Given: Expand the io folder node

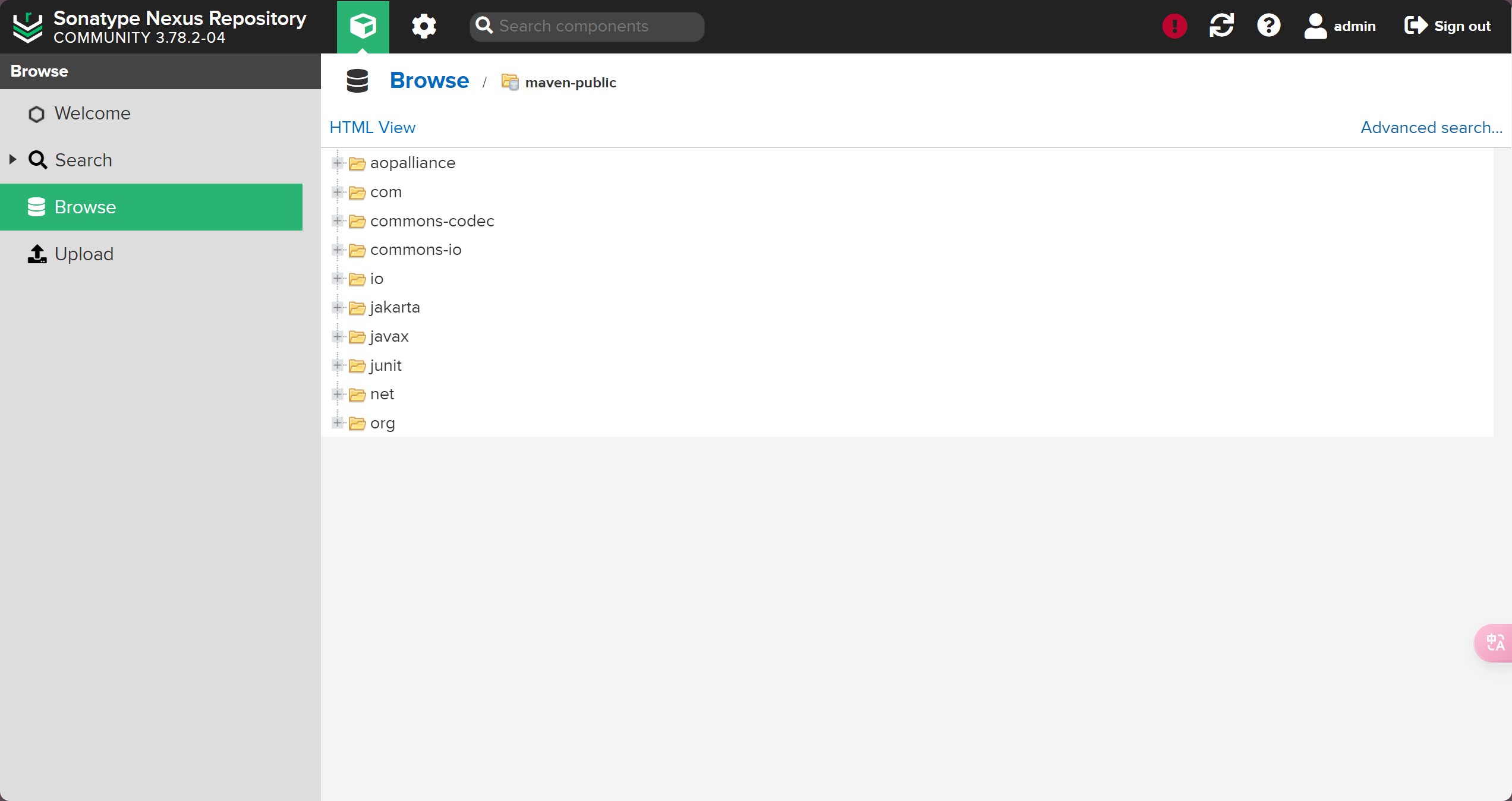Looking at the screenshot, I should click(x=338, y=279).
